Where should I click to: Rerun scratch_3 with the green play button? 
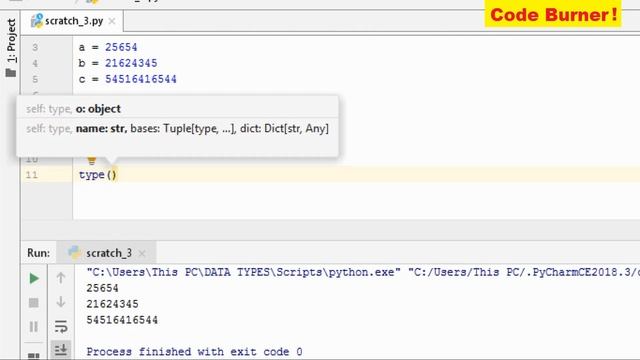(34, 279)
